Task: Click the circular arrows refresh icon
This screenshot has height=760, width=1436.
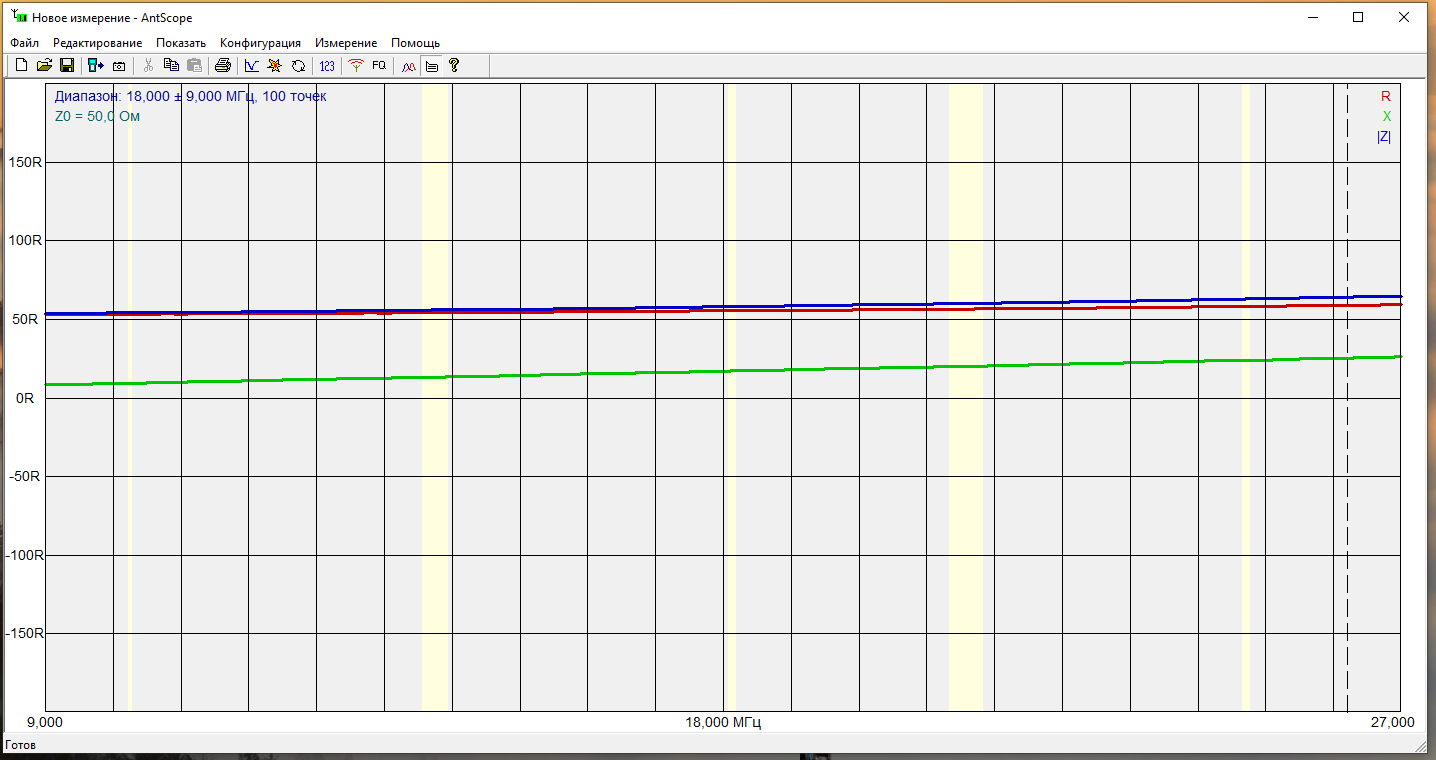Action: click(298, 66)
